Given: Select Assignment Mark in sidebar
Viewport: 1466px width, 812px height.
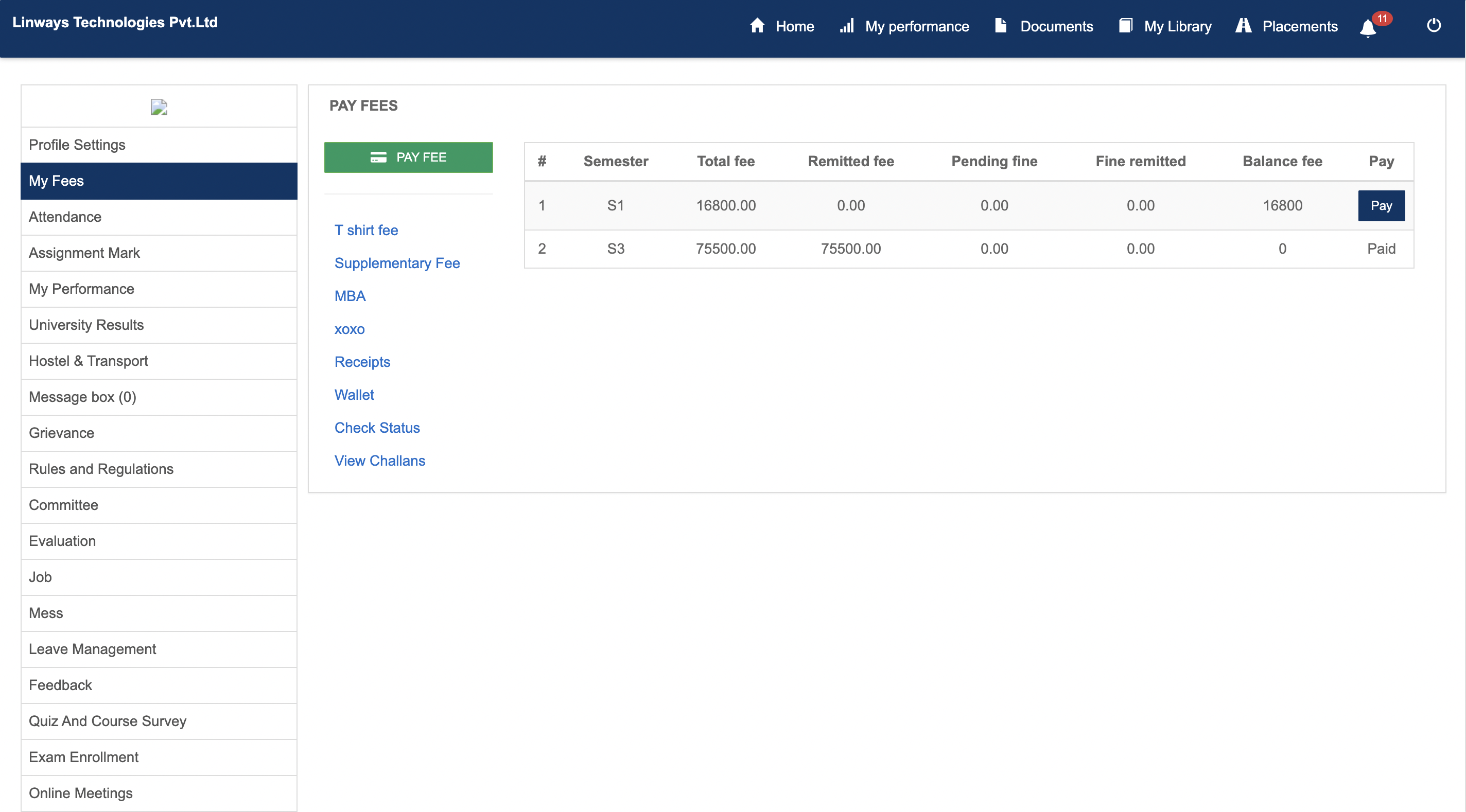Looking at the screenshot, I should point(159,253).
